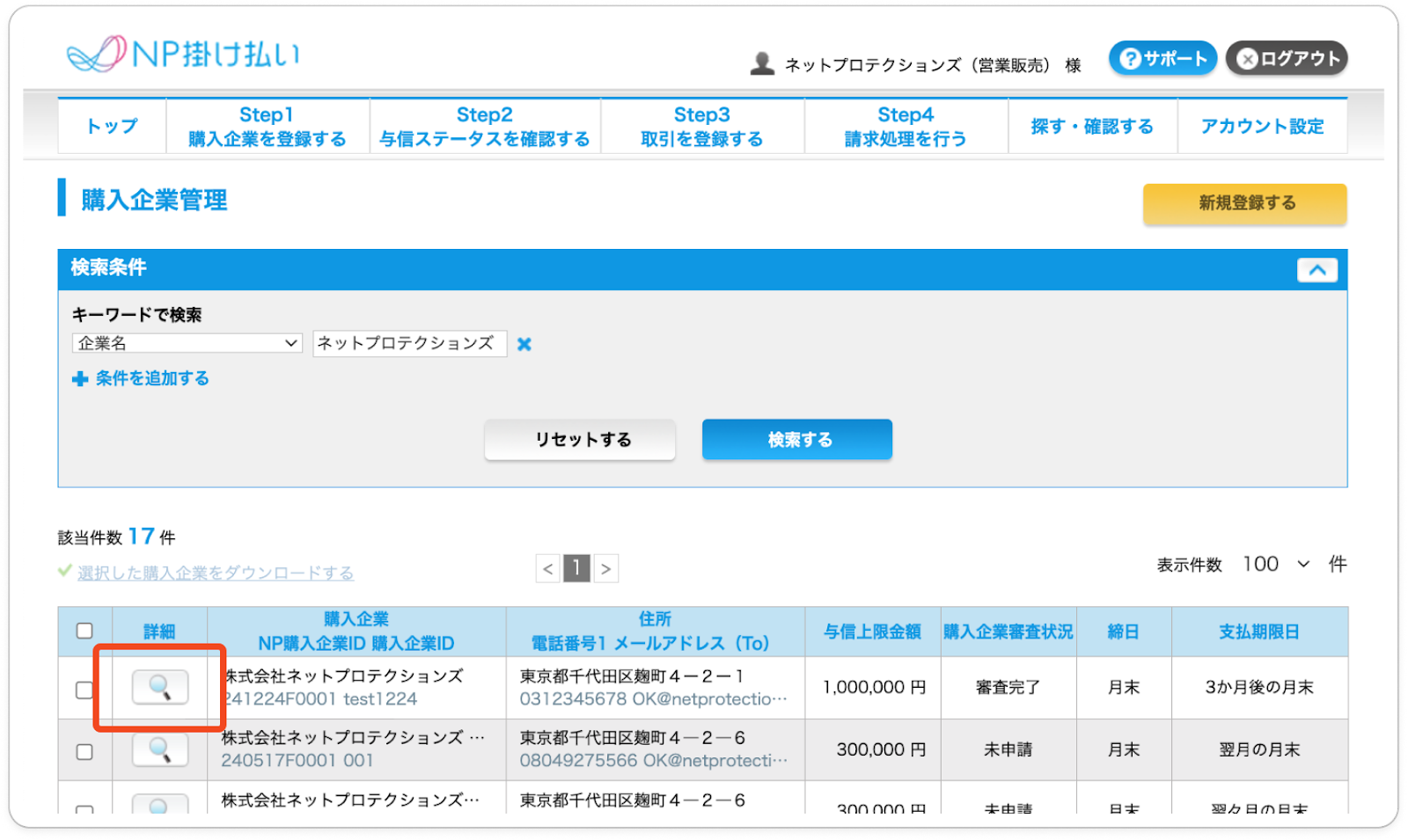1408x840 pixels.
Task: Open Step3 取引を登録する tab
Action: (702, 127)
